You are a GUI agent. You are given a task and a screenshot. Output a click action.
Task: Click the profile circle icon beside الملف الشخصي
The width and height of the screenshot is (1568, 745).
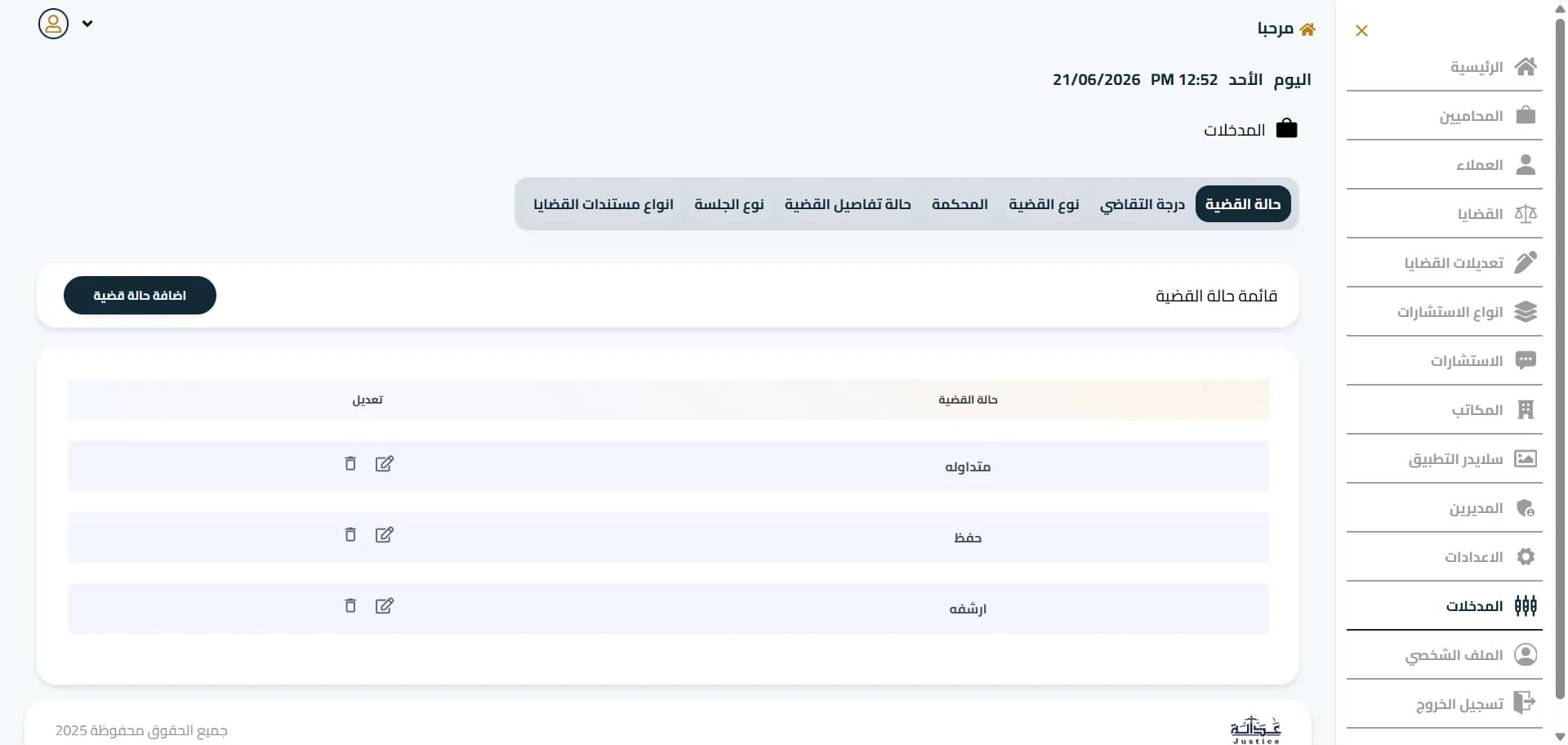[x=1526, y=654]
